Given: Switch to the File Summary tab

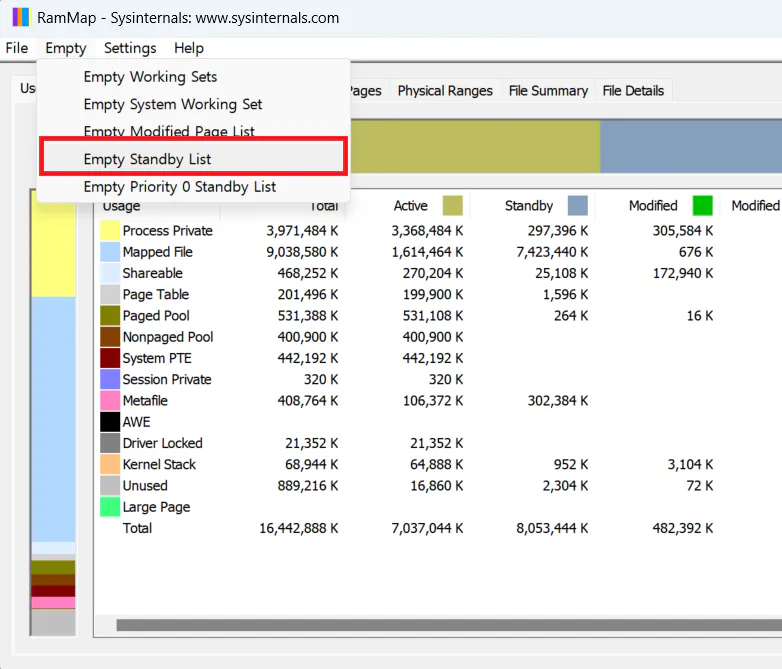Looking at the screenshot, I should (548, 91).
